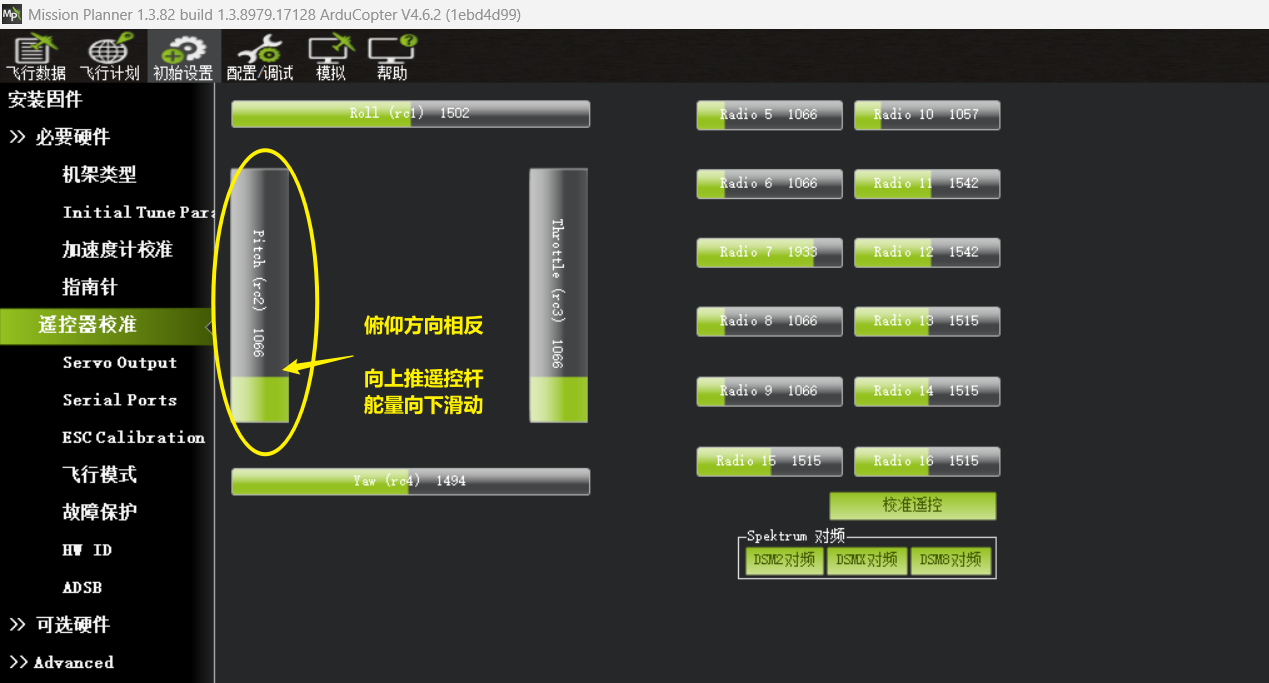Select 安装固件 in the sidebar

click(46, 100)
